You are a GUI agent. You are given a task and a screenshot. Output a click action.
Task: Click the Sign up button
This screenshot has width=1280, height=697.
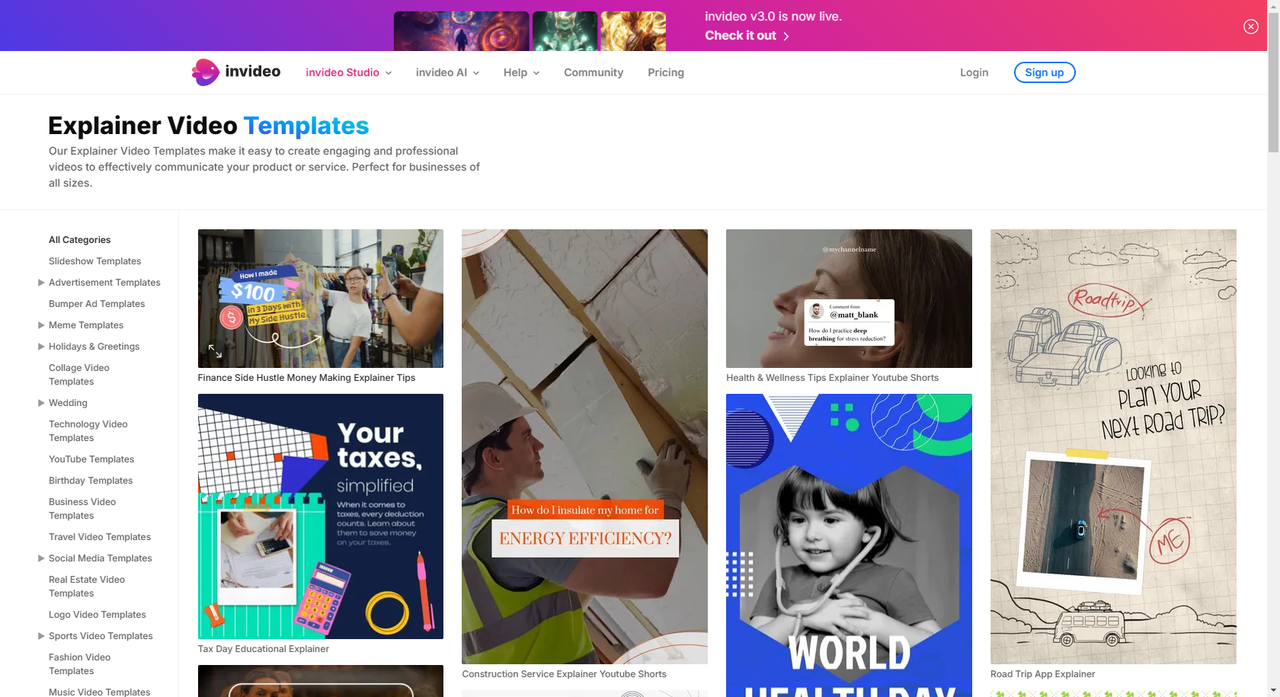(1044, 72)
